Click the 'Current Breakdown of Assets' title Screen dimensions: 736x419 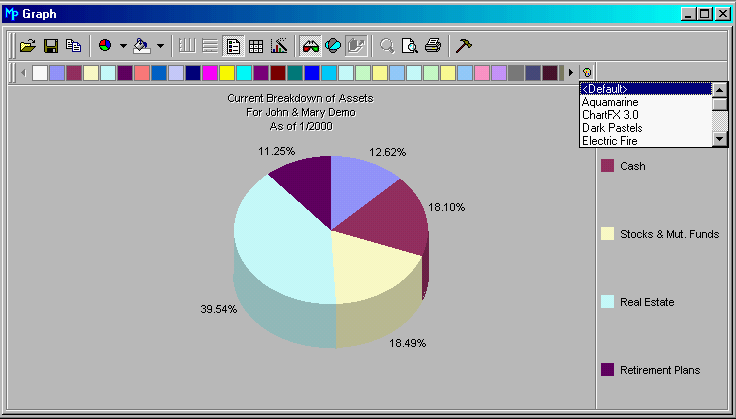point(300,98)
